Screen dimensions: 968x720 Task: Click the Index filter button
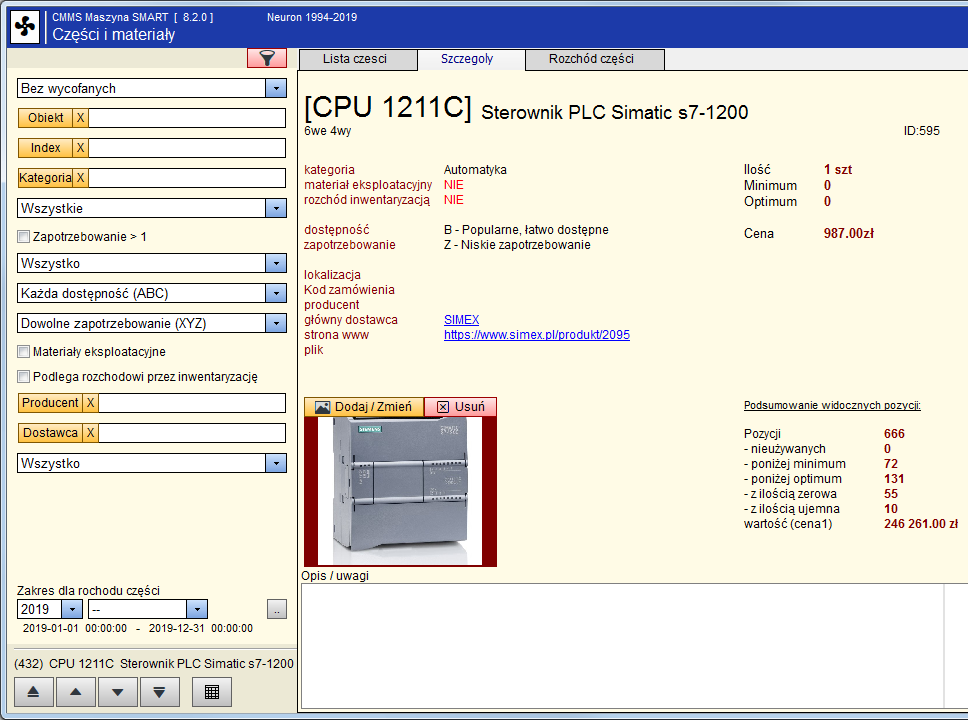pos(45,148)
